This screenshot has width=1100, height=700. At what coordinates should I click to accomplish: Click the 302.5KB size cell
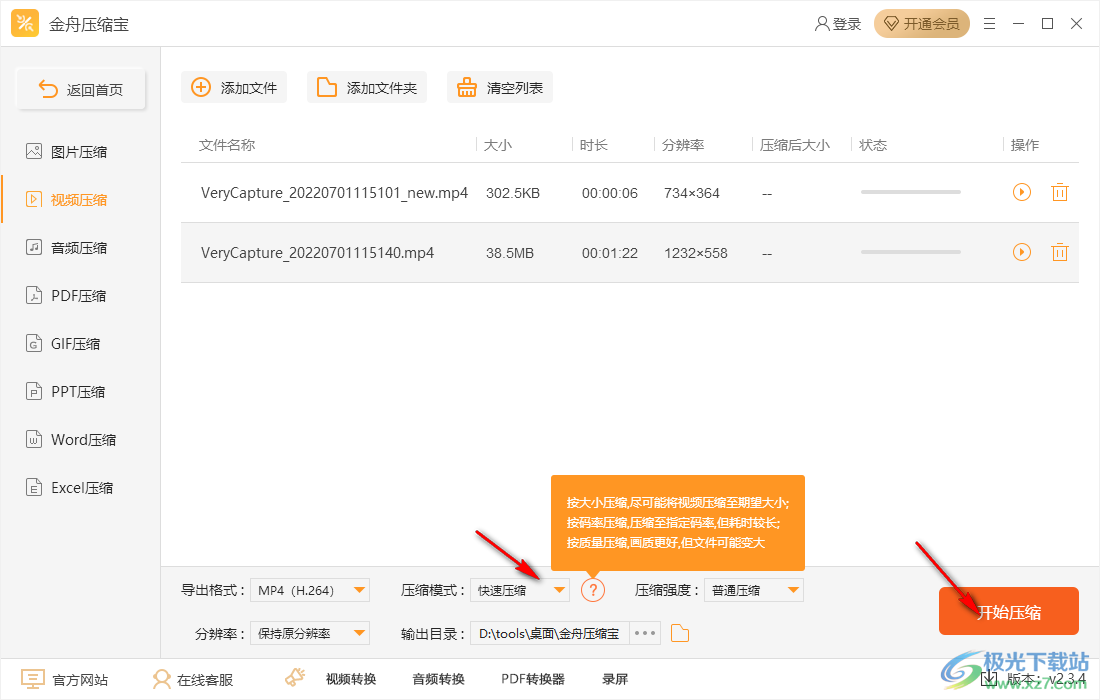[513, 193]
